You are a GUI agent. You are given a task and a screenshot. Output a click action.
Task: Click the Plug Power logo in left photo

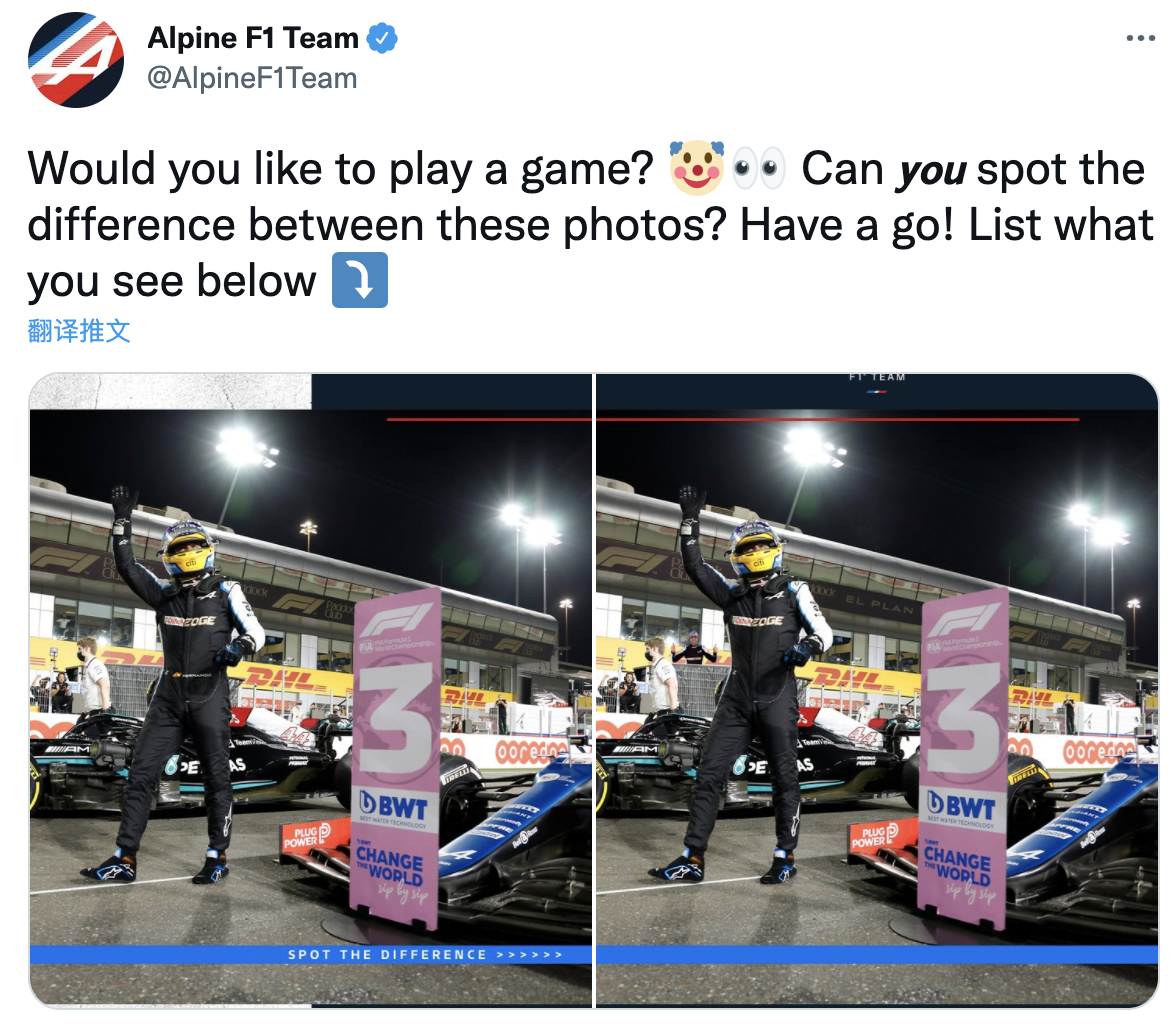tap(307, 836)
